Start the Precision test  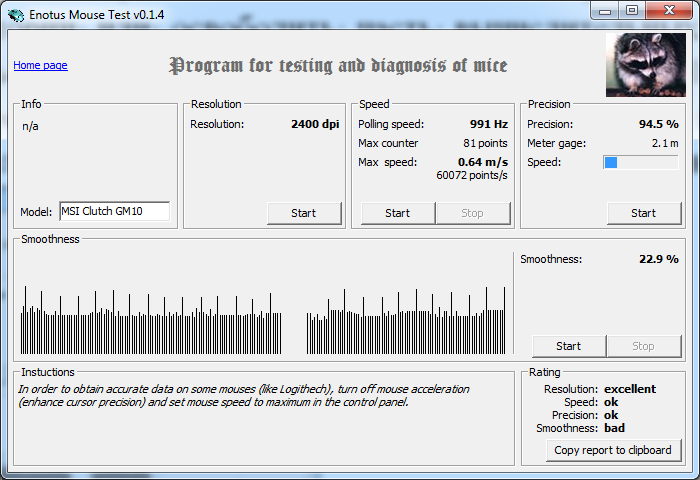click(x=644, y=213)
